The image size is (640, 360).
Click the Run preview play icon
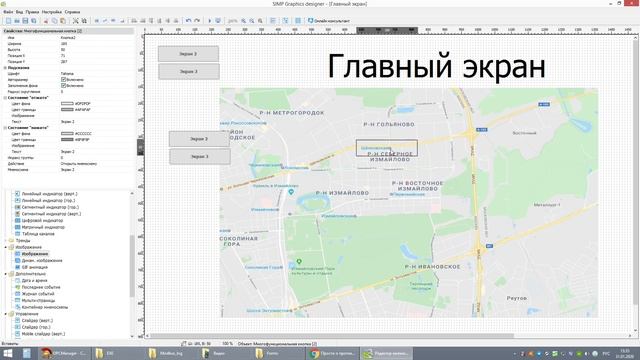210,20
